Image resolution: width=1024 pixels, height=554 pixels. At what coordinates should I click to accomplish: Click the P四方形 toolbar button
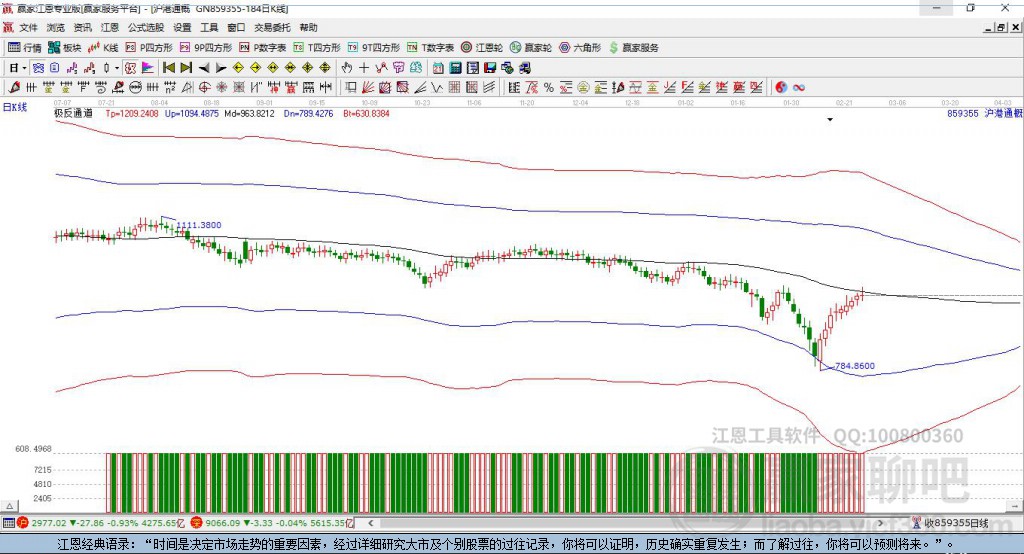(155, 47)
